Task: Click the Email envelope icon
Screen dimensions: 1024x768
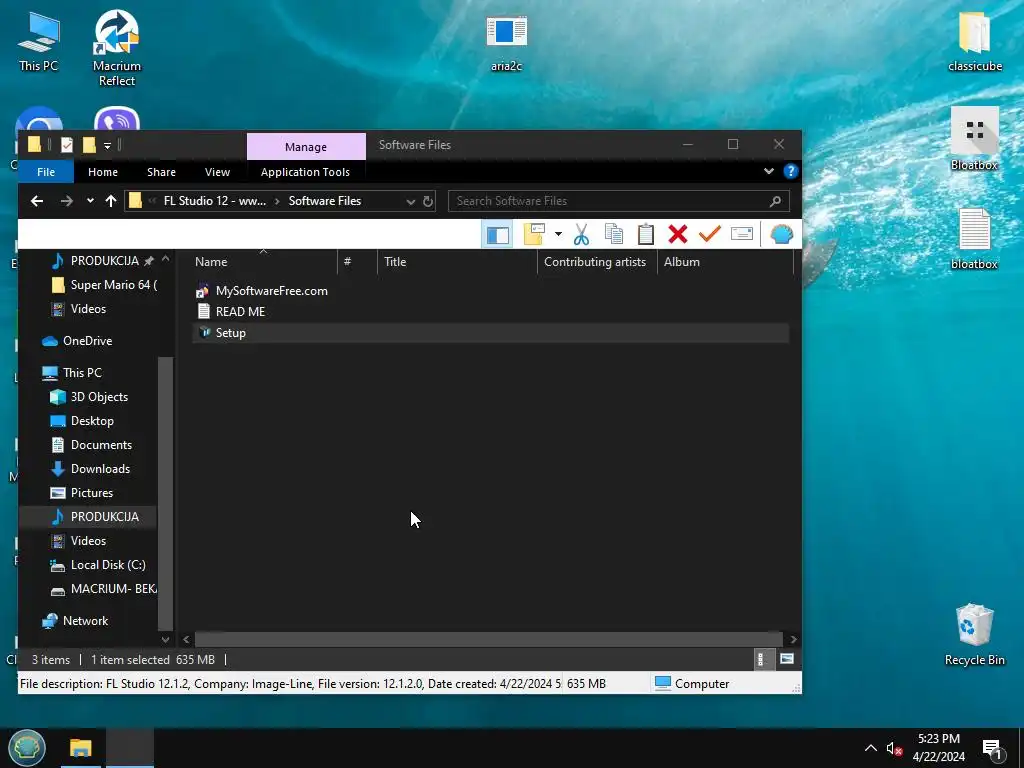Action: (742, 234)
